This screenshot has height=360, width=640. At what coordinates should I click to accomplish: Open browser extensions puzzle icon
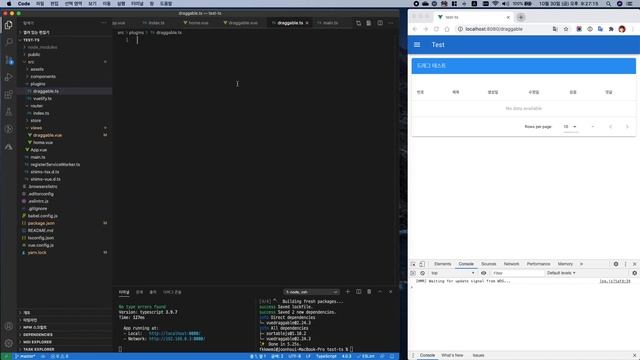pyautogui.click(x=611, y=29)
